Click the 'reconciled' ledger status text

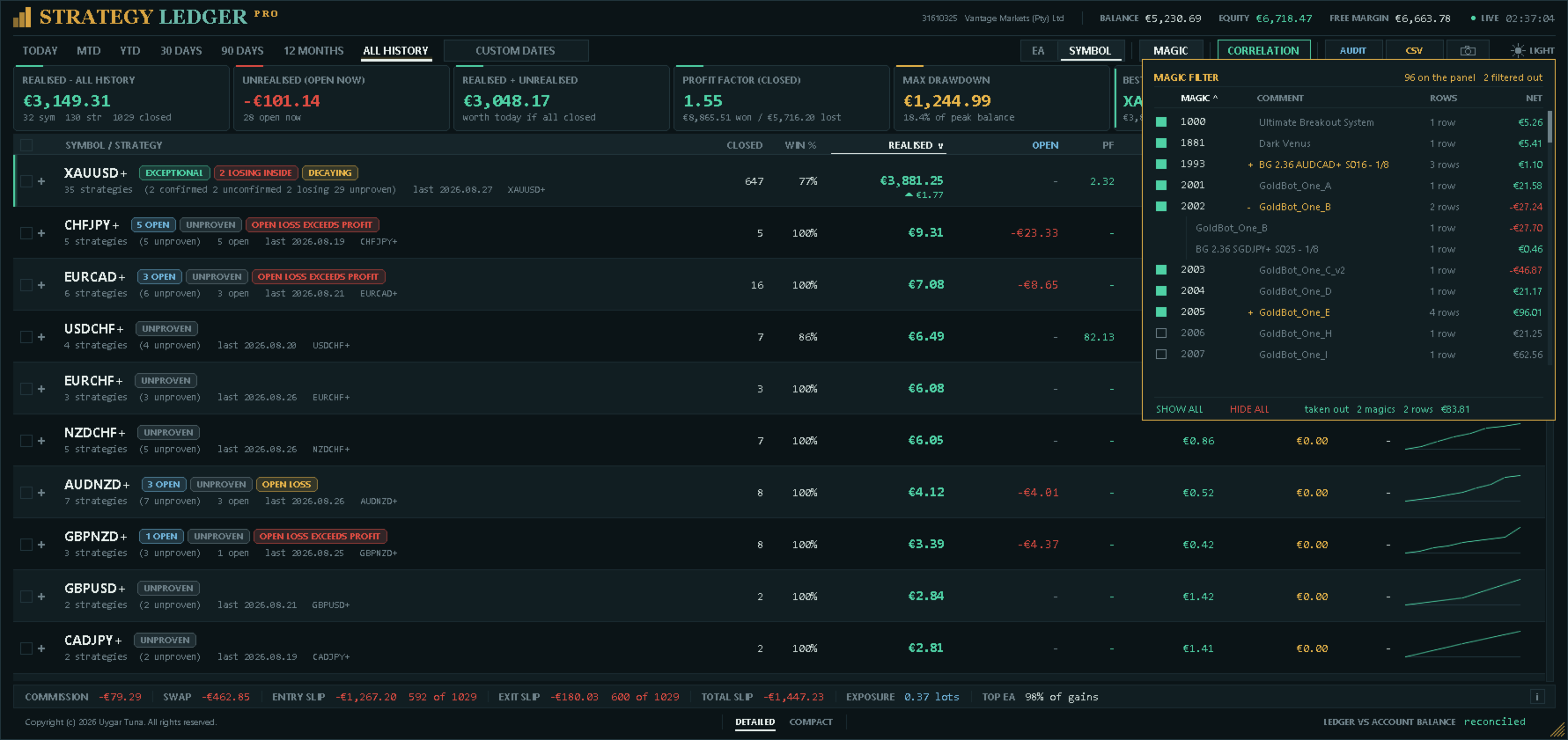coord(1494,722)
